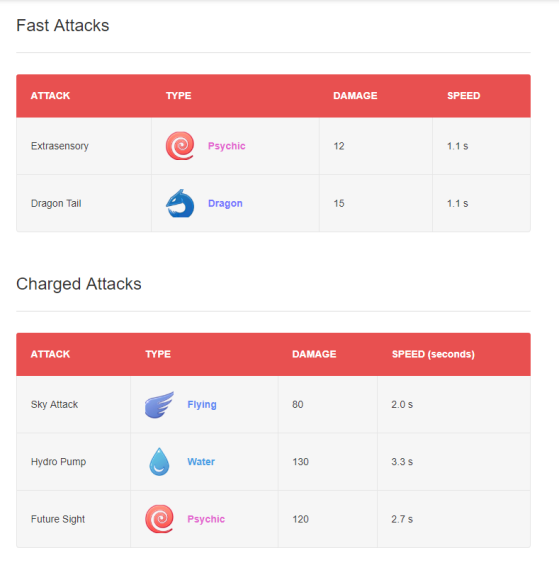Click the Fast Attacks heading
Image resolution: width=559 pixels, height=565 pixels.
click(x=63, y=26)
